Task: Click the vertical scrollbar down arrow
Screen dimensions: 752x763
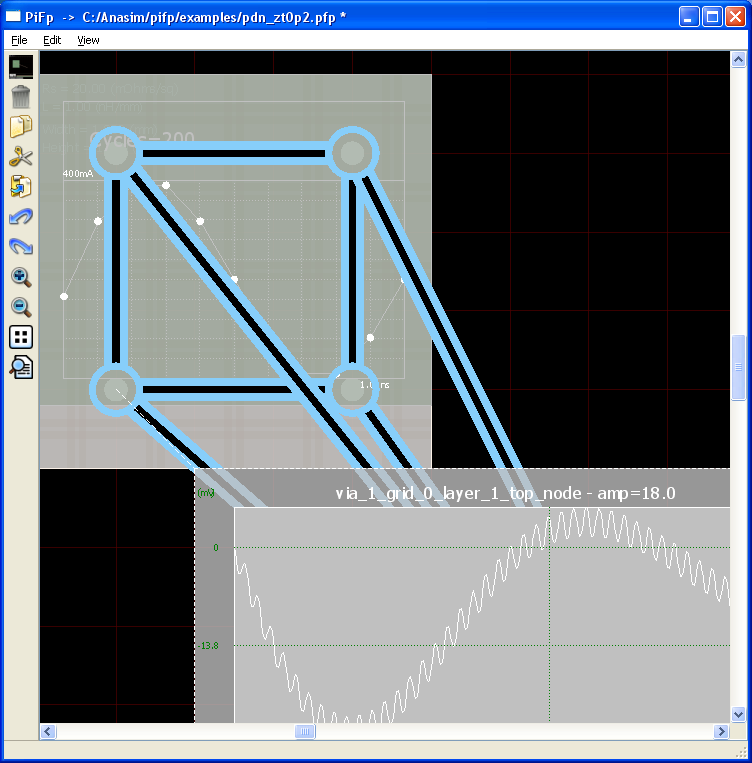Action: click(739, 714)
